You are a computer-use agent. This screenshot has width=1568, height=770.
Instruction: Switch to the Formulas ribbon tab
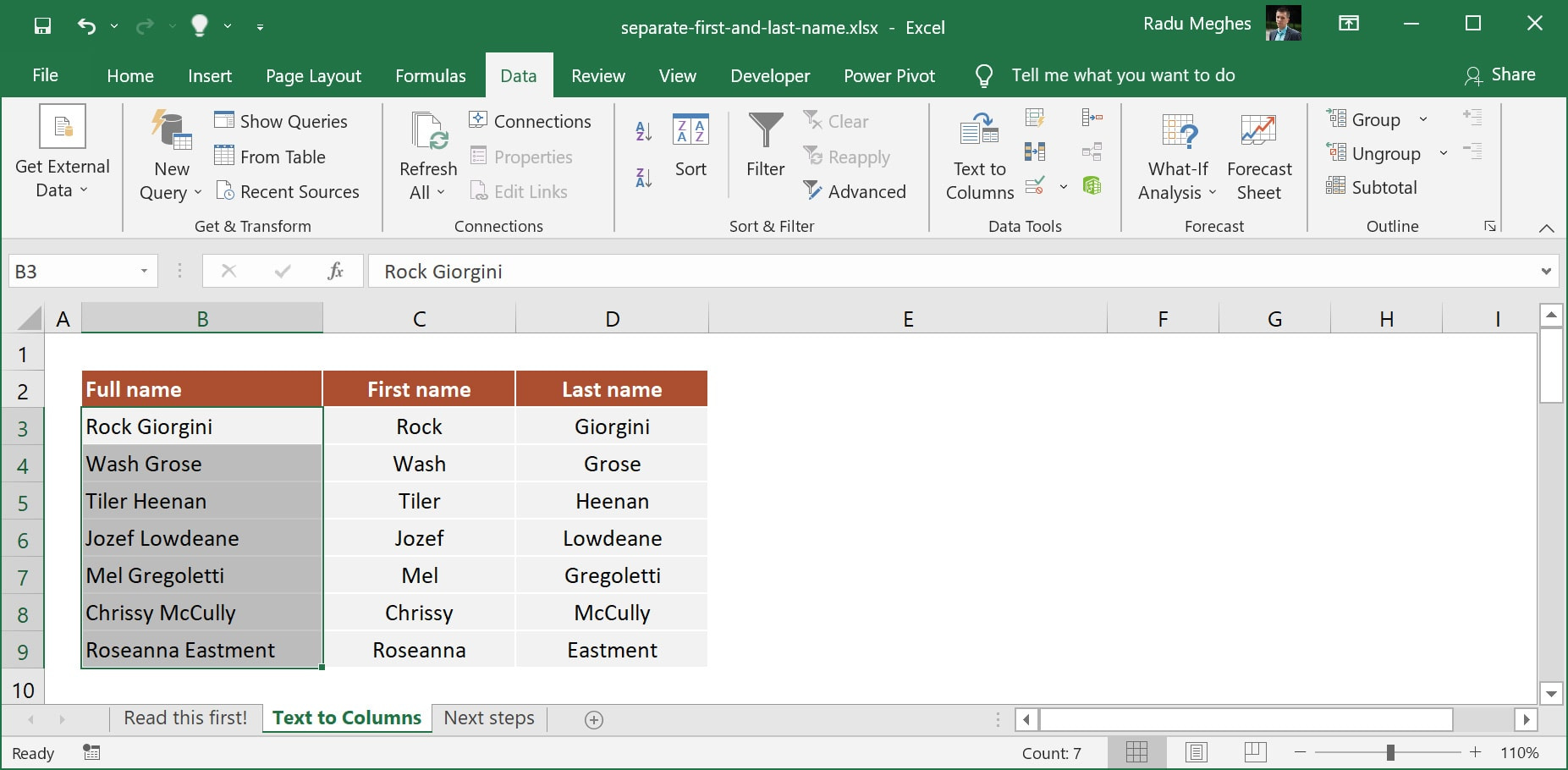430,75
